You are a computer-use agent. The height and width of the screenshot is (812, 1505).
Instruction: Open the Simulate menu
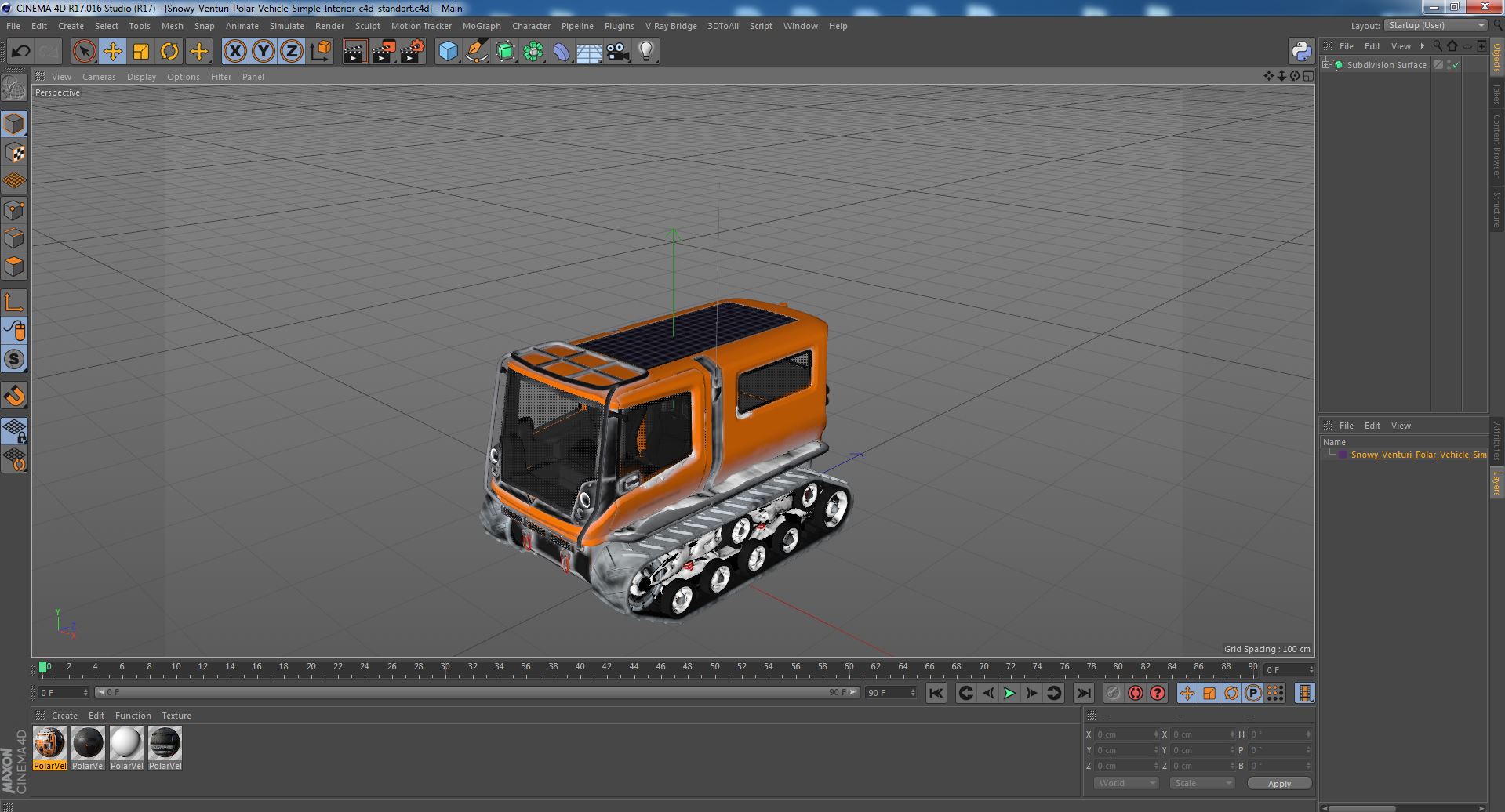pos(287,26)
